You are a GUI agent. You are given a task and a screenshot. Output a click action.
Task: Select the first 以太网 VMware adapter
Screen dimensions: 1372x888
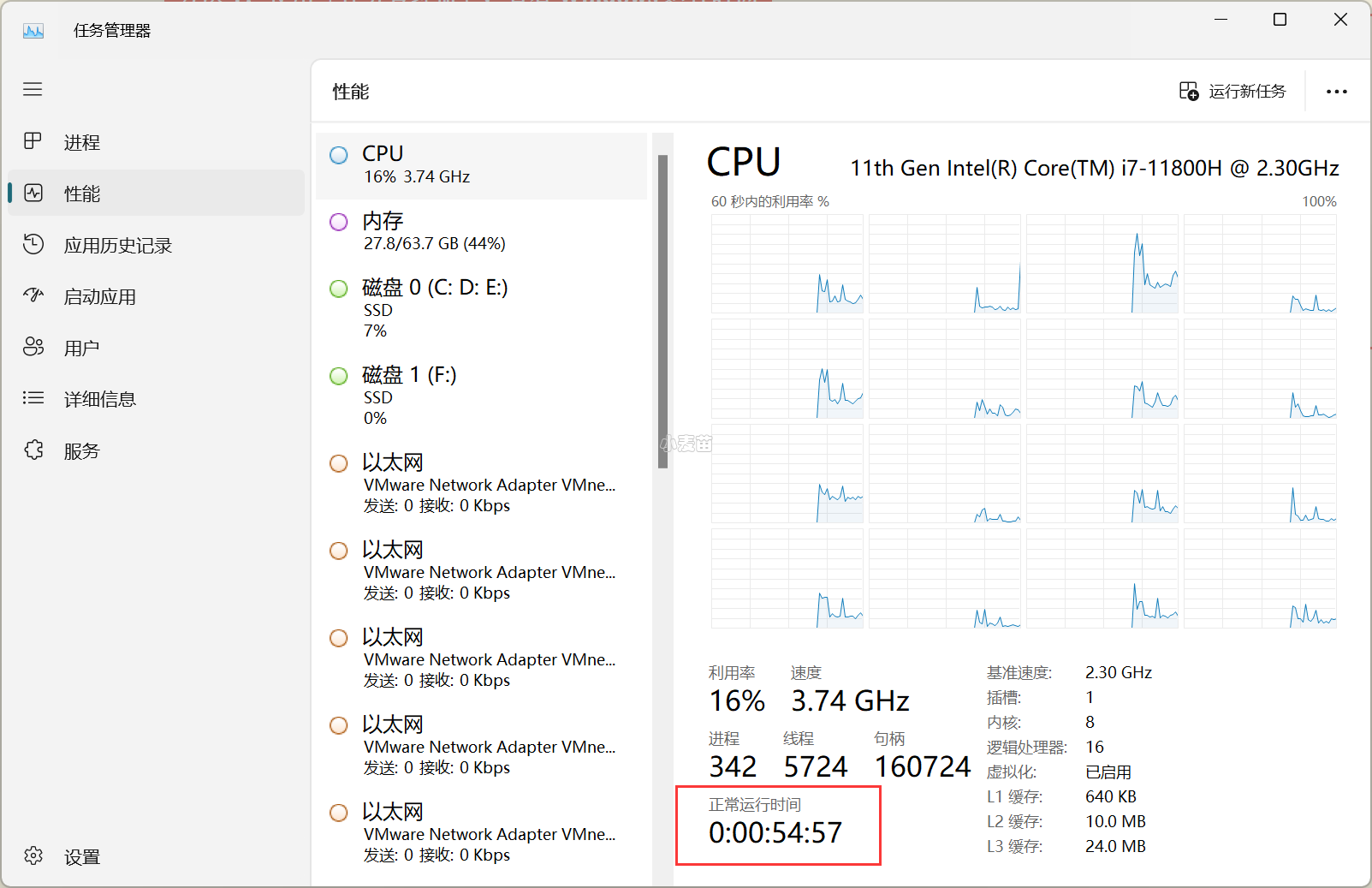pos(481,484)
